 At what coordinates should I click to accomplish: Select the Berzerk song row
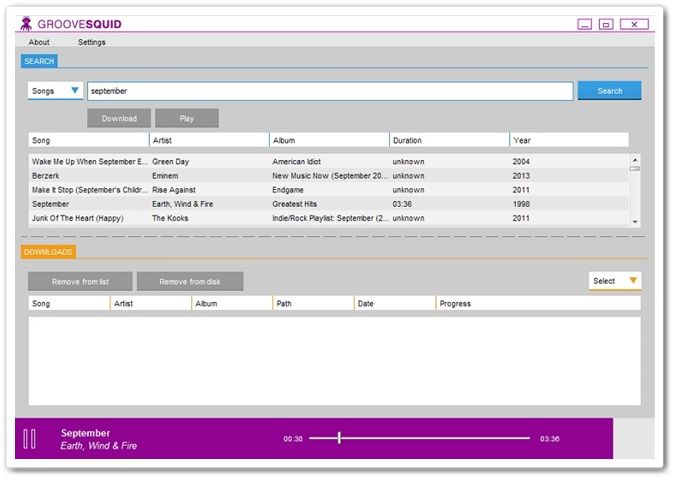point(329,176)
